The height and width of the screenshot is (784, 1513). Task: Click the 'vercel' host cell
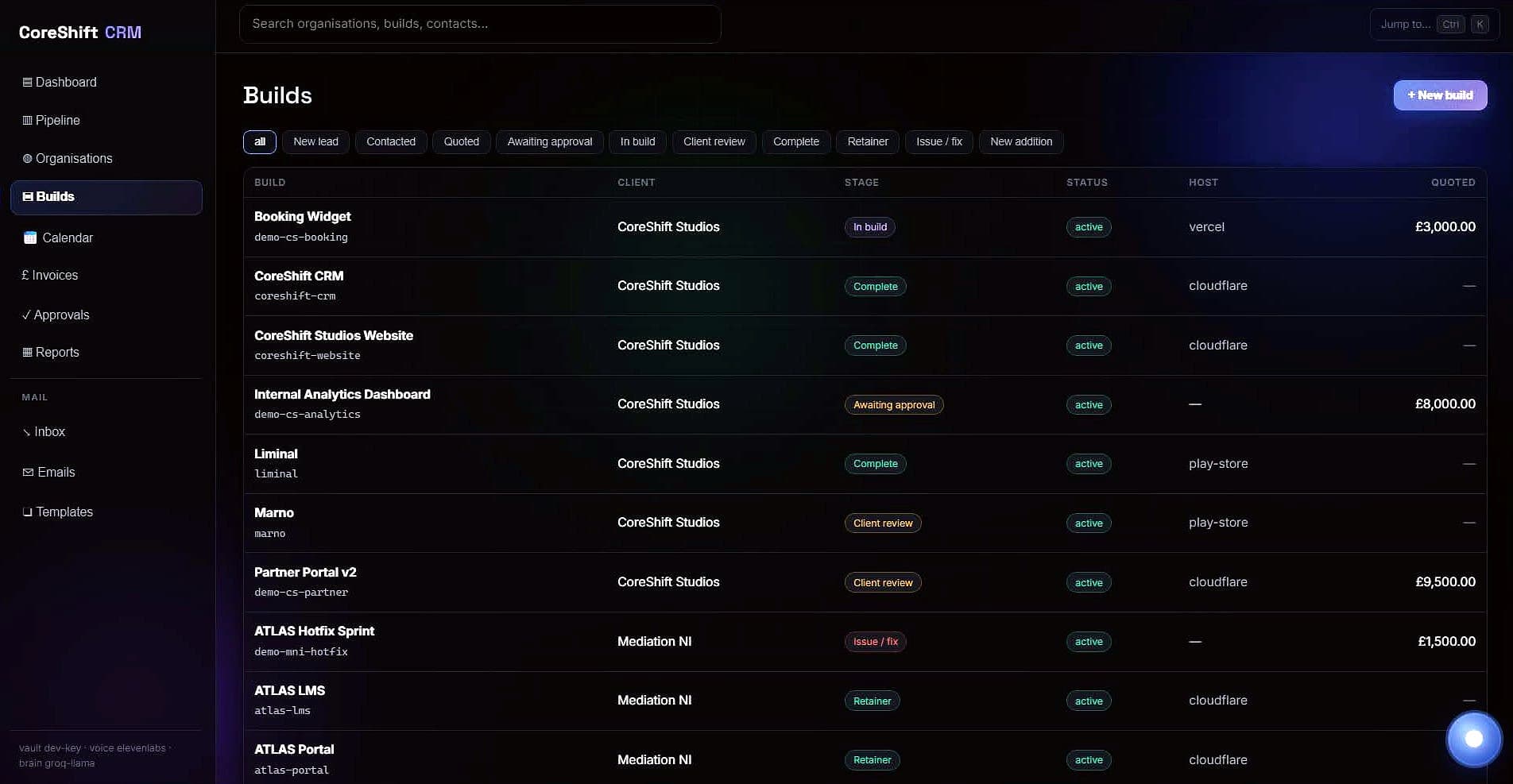coord(1206,227)
